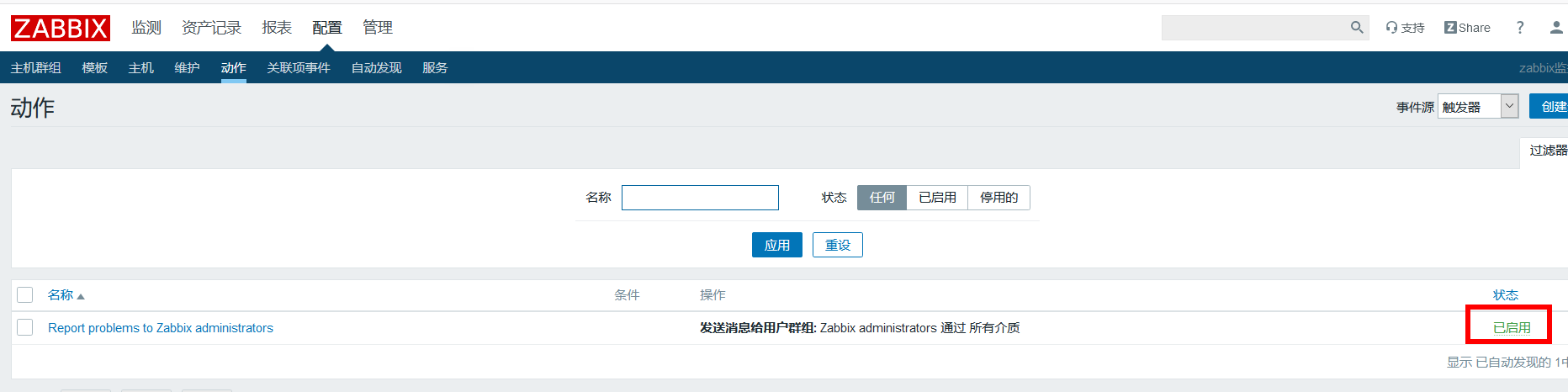The height and width of the screenshot is (392, 1568).
Task: Go to 关联项事件 submenu
Action: click(x=299, y=67)
